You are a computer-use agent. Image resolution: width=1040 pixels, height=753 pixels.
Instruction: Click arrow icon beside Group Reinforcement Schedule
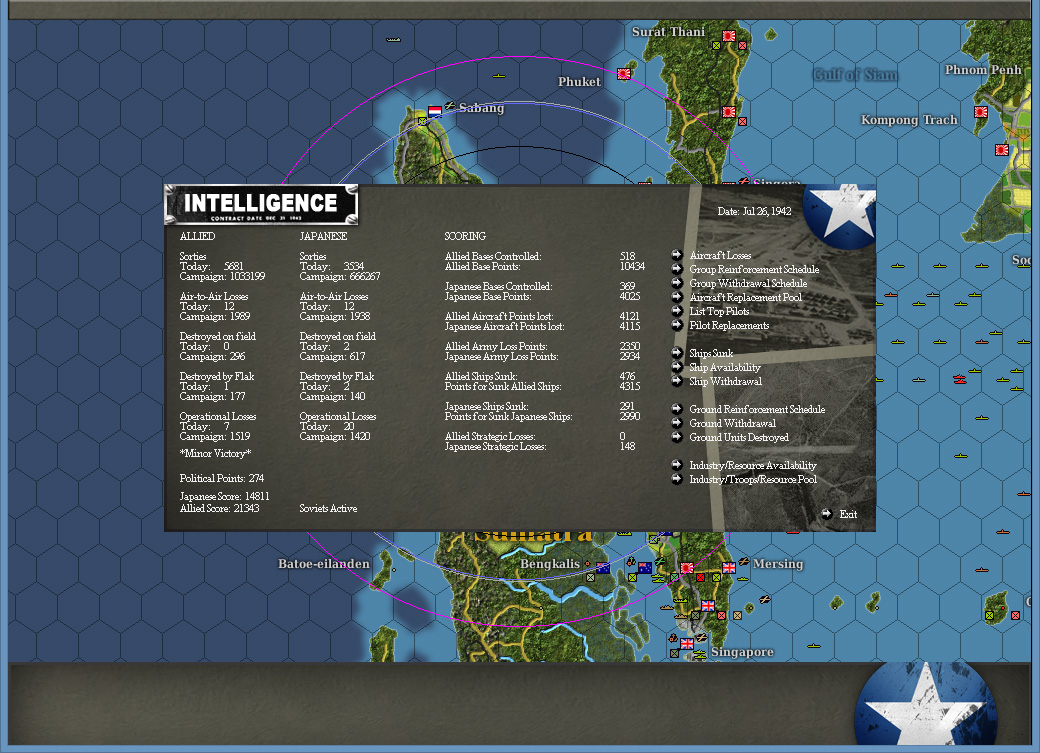(x=677, y=269)
